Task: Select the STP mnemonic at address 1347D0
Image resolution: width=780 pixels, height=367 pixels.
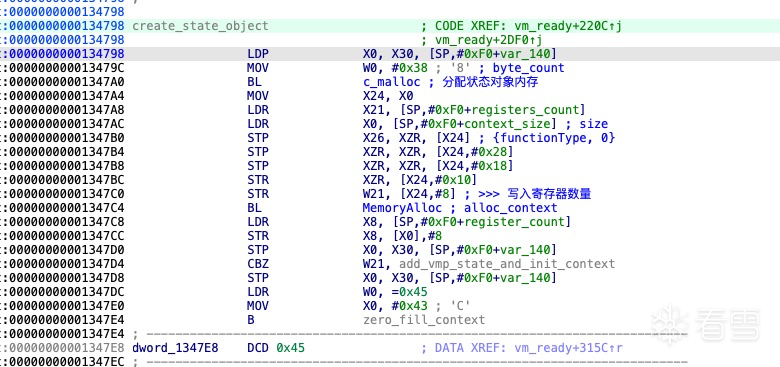Action: (258, 250)
